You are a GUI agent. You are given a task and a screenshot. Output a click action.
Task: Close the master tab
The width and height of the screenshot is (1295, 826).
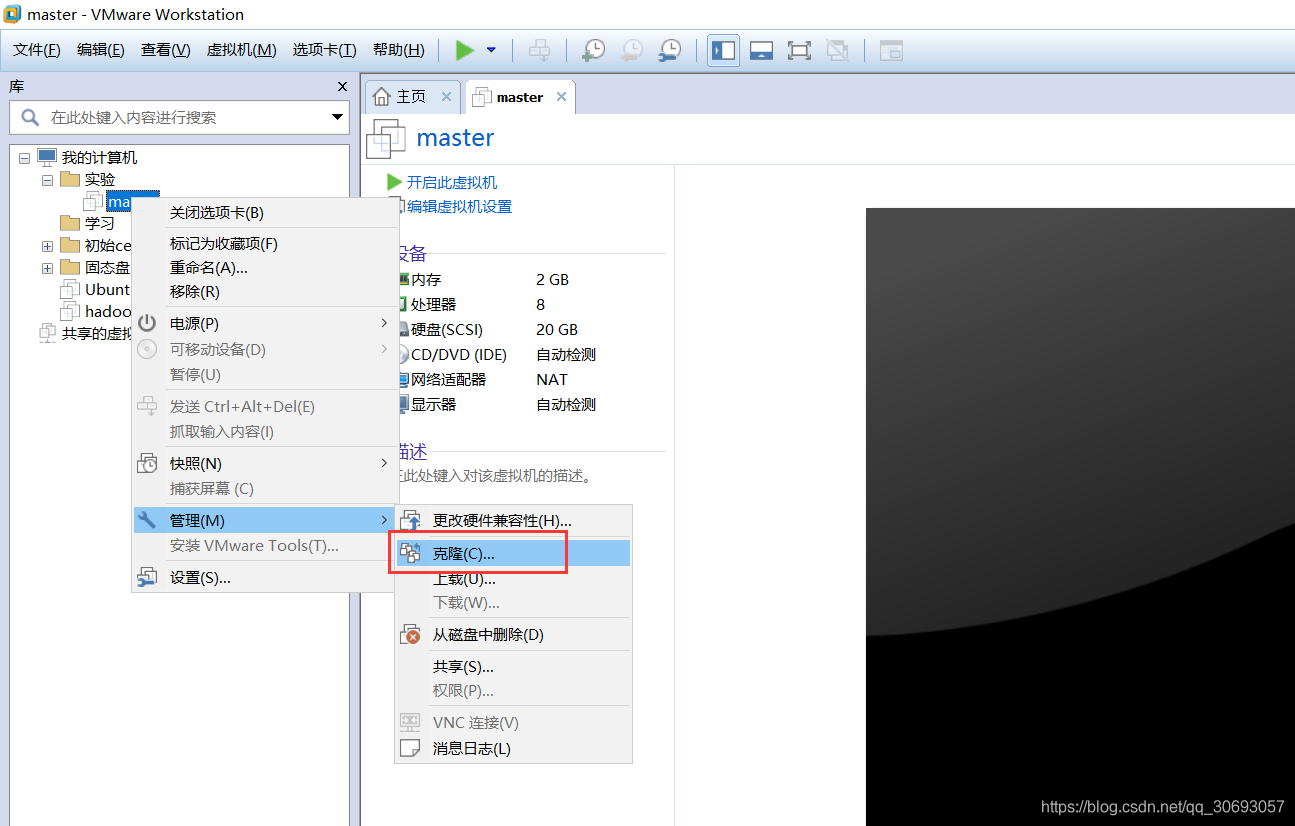[561, 97]
